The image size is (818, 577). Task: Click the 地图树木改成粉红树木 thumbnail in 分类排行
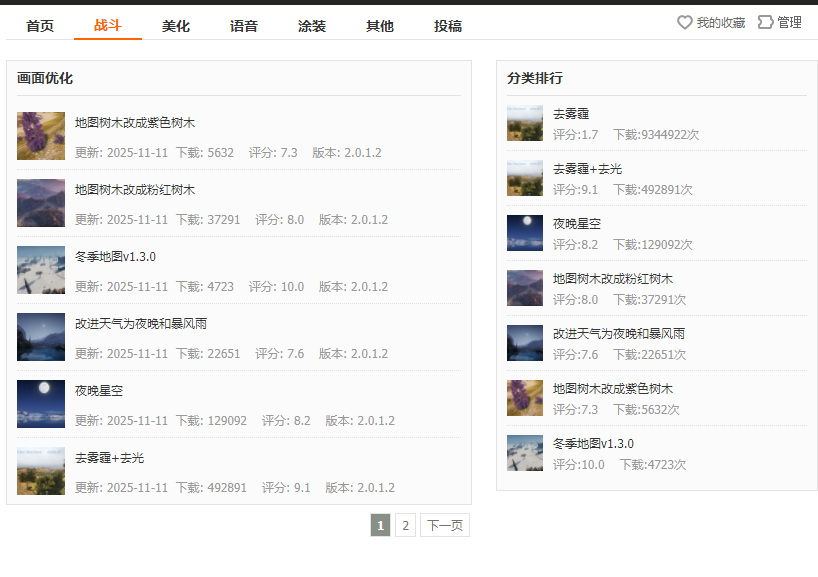(525, 288)
